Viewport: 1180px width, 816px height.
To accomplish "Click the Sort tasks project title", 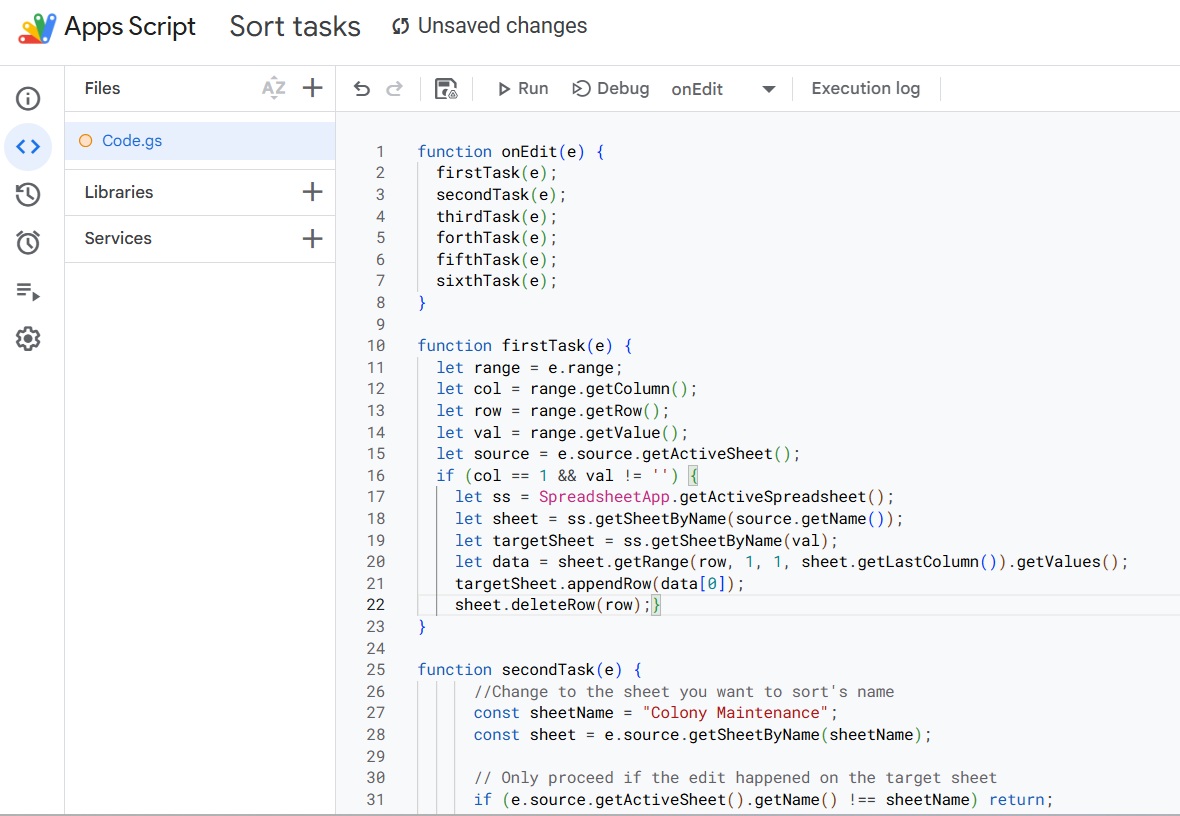I will click(x=295, y=26).
